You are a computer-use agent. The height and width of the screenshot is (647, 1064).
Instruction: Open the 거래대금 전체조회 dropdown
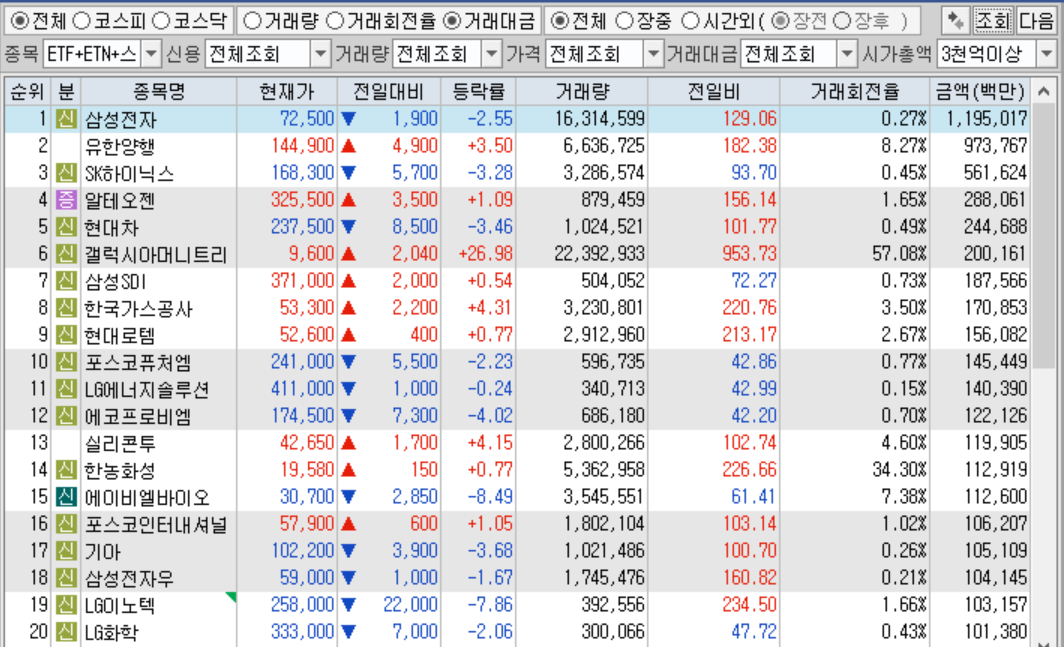pyautogui.click(x=847, y=54)
